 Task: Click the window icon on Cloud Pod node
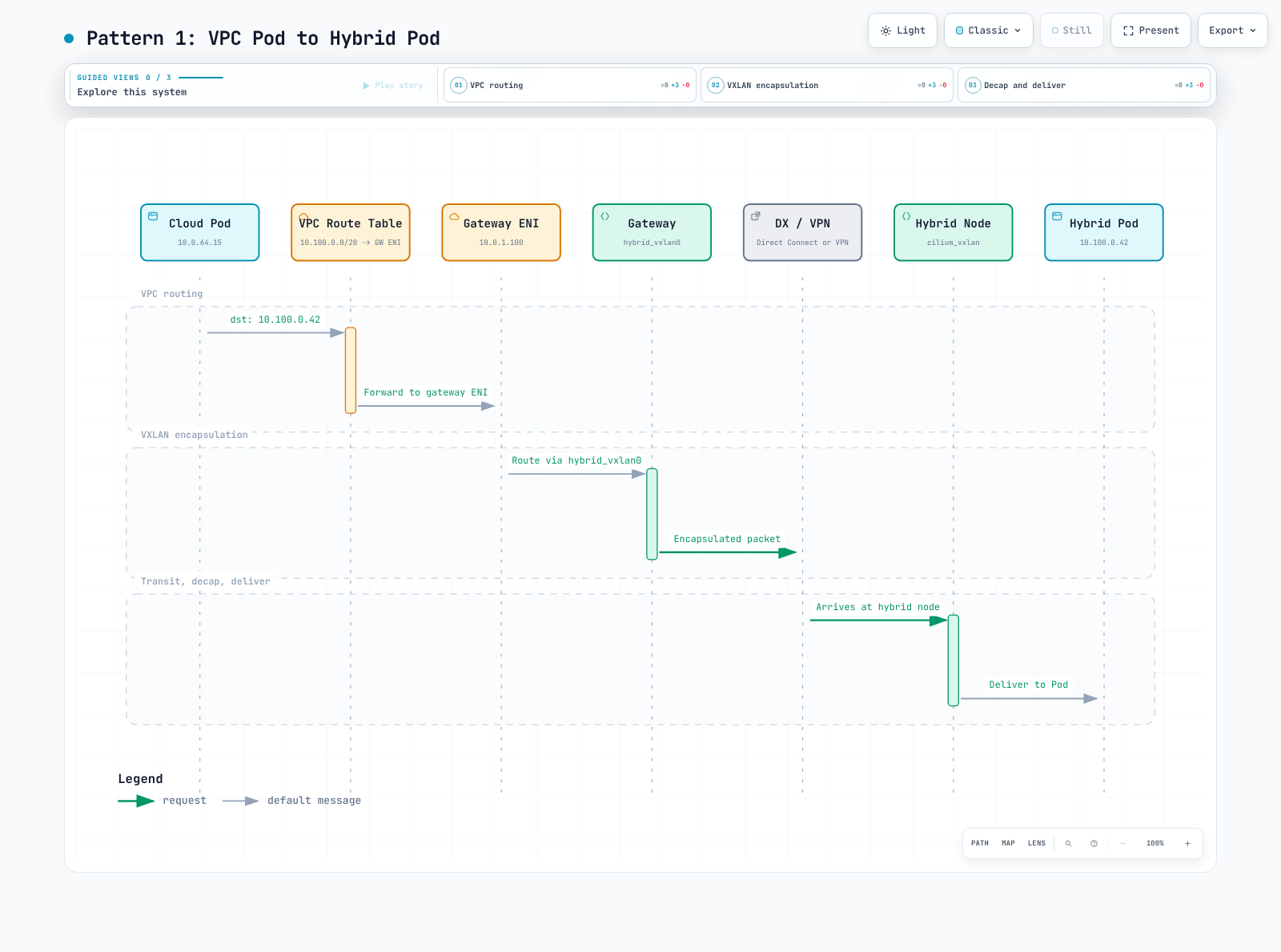[x=153, y=216]
